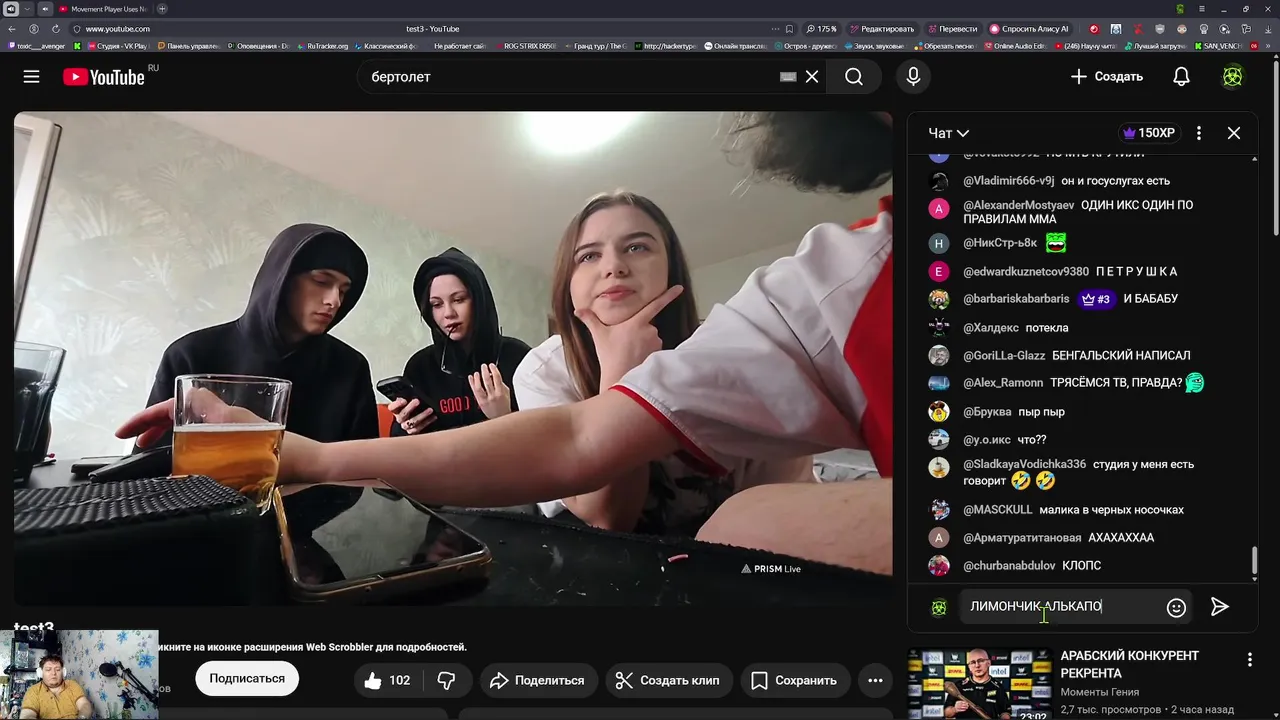This screenshot has height=720, width=1280.
Task: Expand the tab list chevron at the tab strip
Action: 28,9
